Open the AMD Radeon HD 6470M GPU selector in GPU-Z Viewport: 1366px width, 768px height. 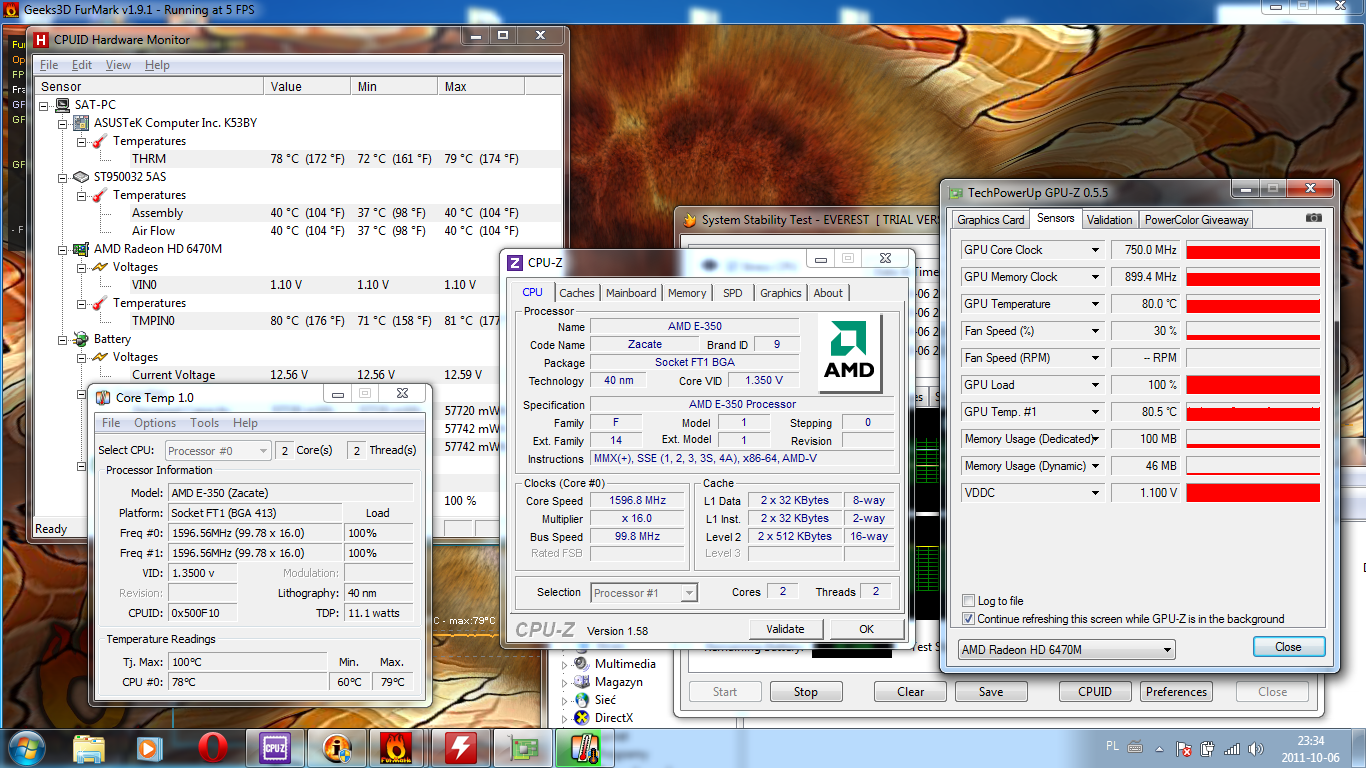[1067, 650]
